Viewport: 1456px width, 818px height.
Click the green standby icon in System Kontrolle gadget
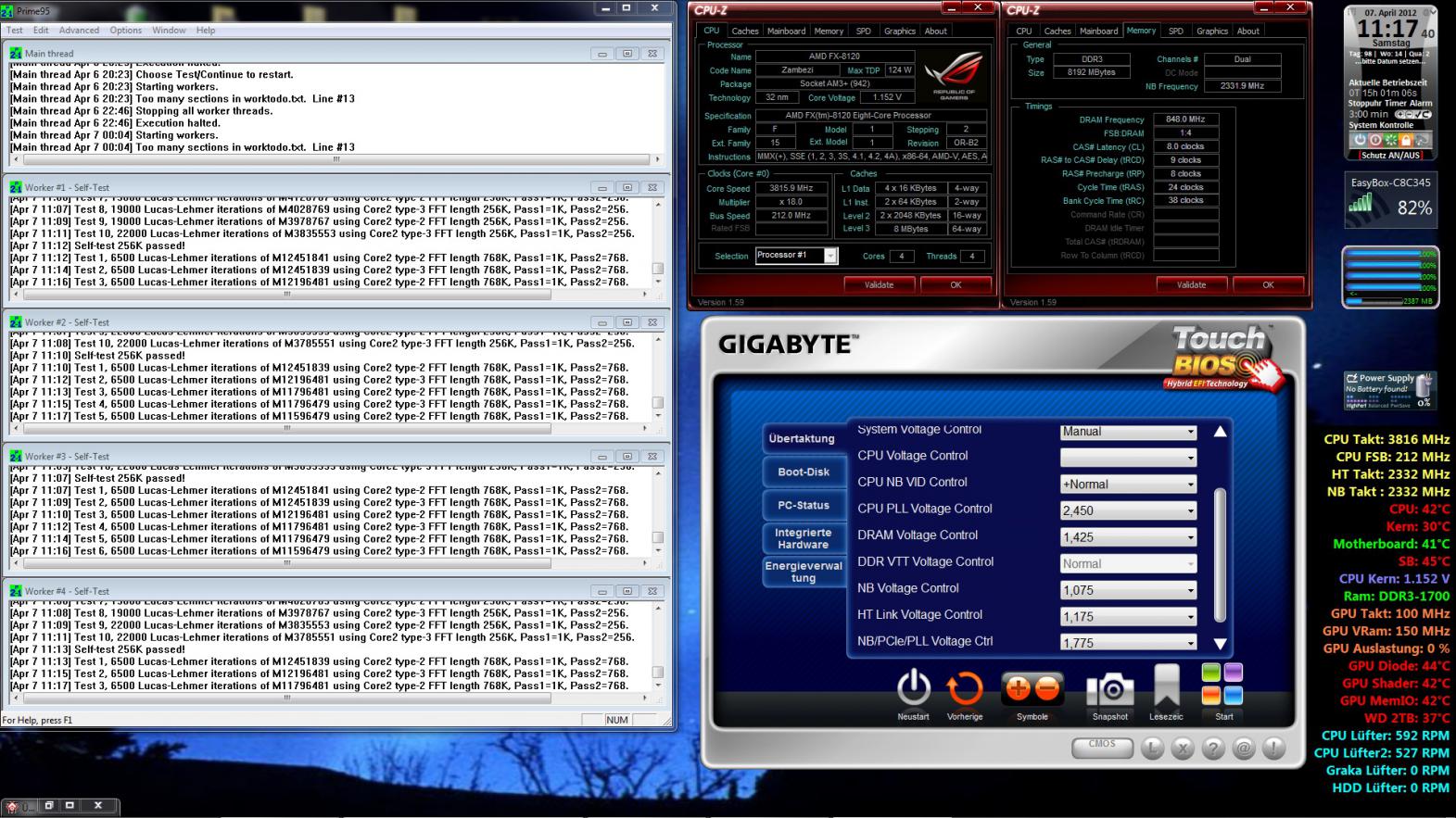pyautogui.click(x=1390, y=140)
